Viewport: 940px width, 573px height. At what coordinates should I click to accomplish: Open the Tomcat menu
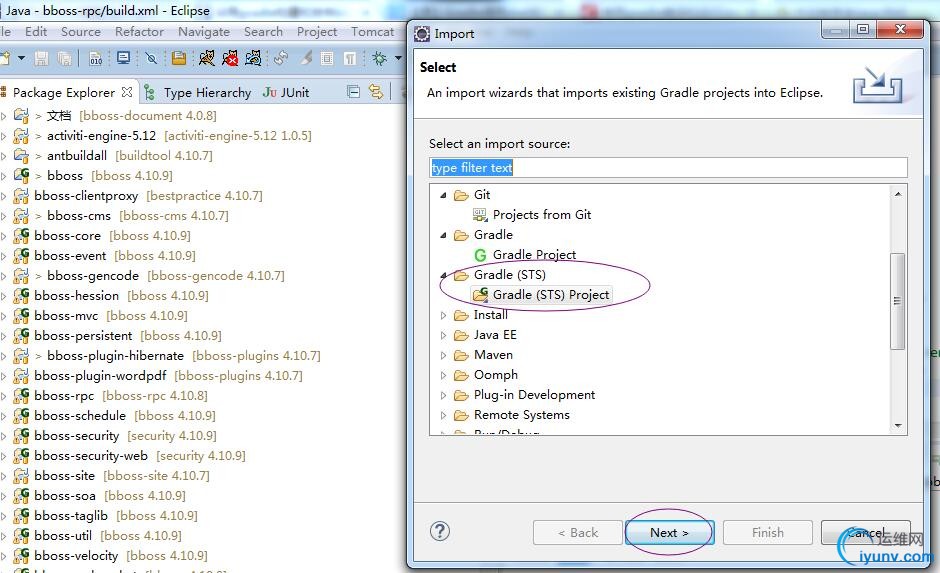point(372,32)
